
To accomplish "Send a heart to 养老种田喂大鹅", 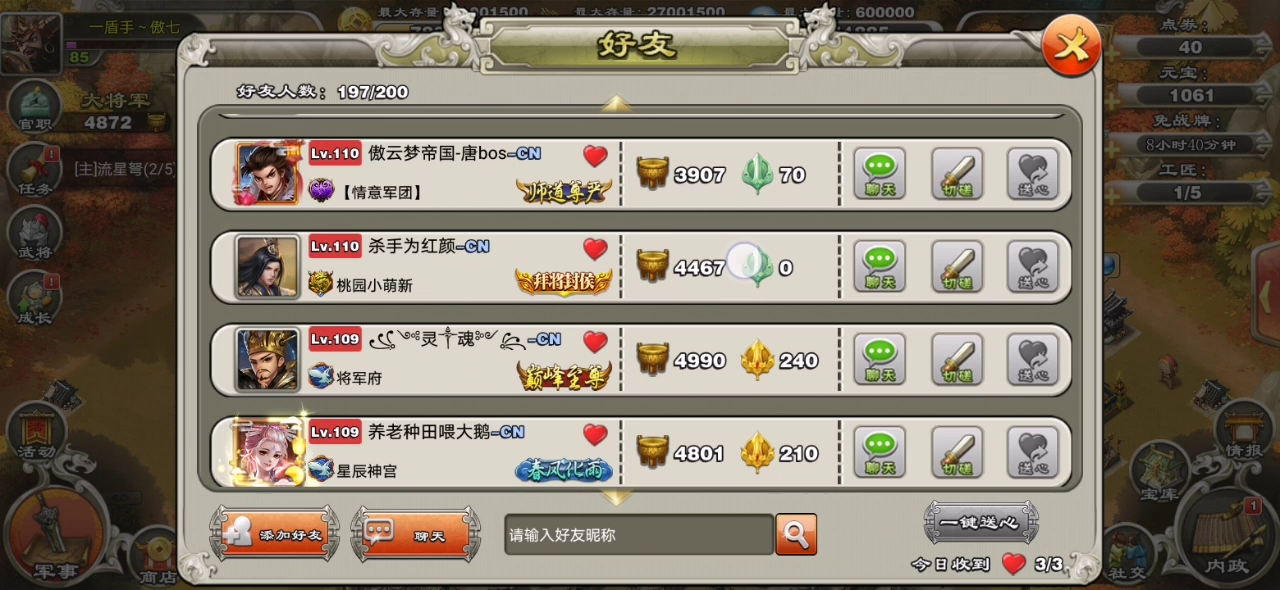I will point(1033,453).
